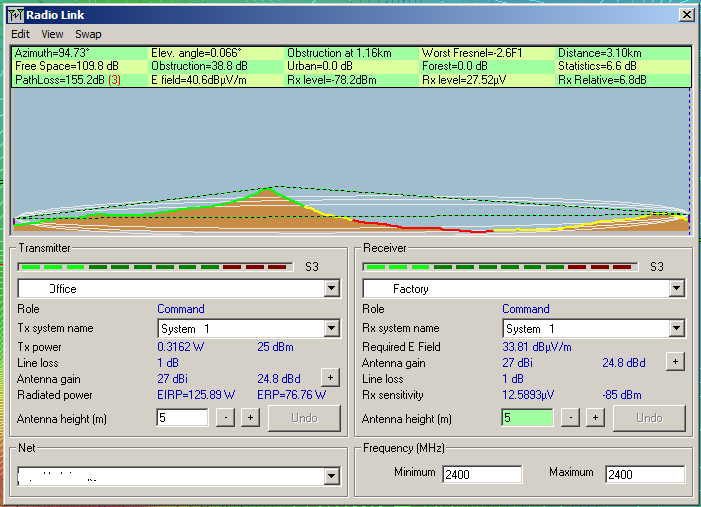Click the transmitter Undo button
Screen dimensions: 701x507
[x=304, y=418]
